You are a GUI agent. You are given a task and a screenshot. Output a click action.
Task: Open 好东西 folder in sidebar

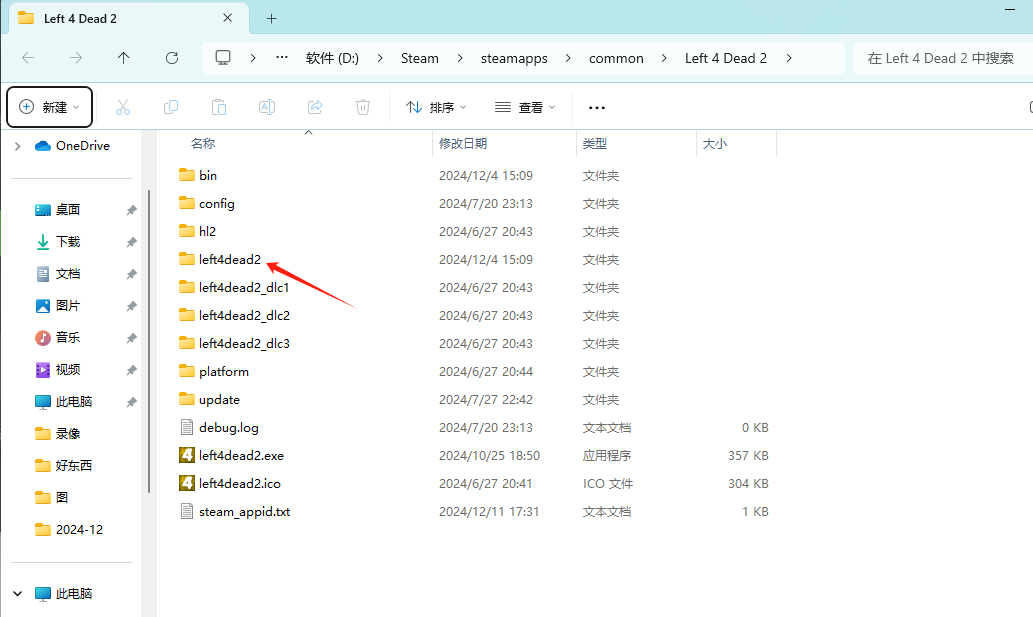click(x=63, y=466)
